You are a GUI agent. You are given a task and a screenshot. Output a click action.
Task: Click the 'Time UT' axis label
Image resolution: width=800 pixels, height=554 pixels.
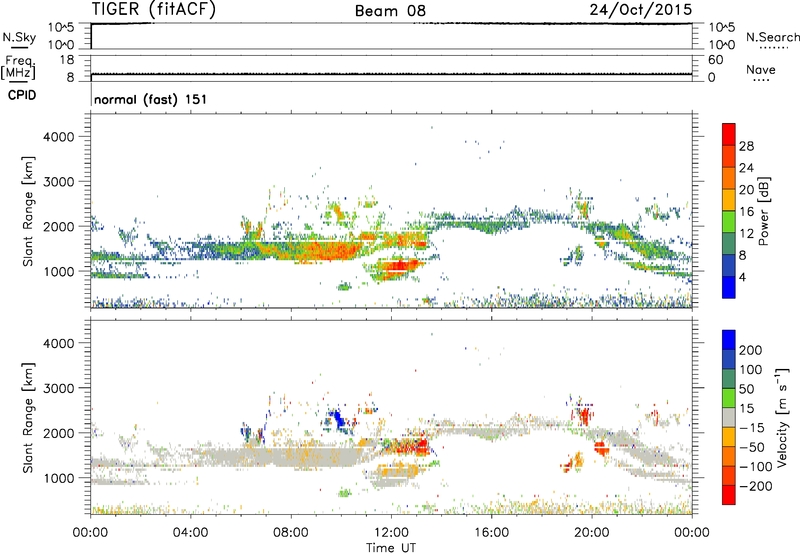(x=391, y=548)
